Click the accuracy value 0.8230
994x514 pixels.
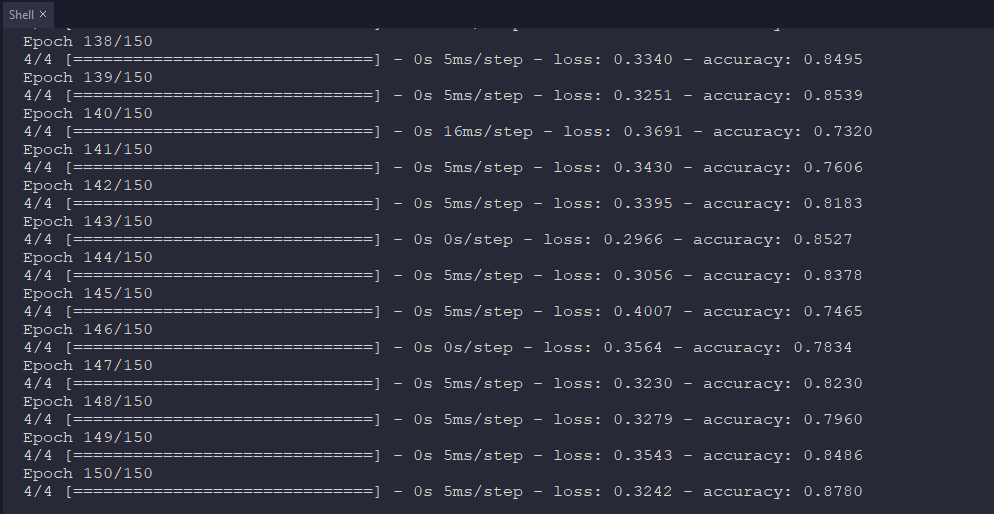point(833,383)
